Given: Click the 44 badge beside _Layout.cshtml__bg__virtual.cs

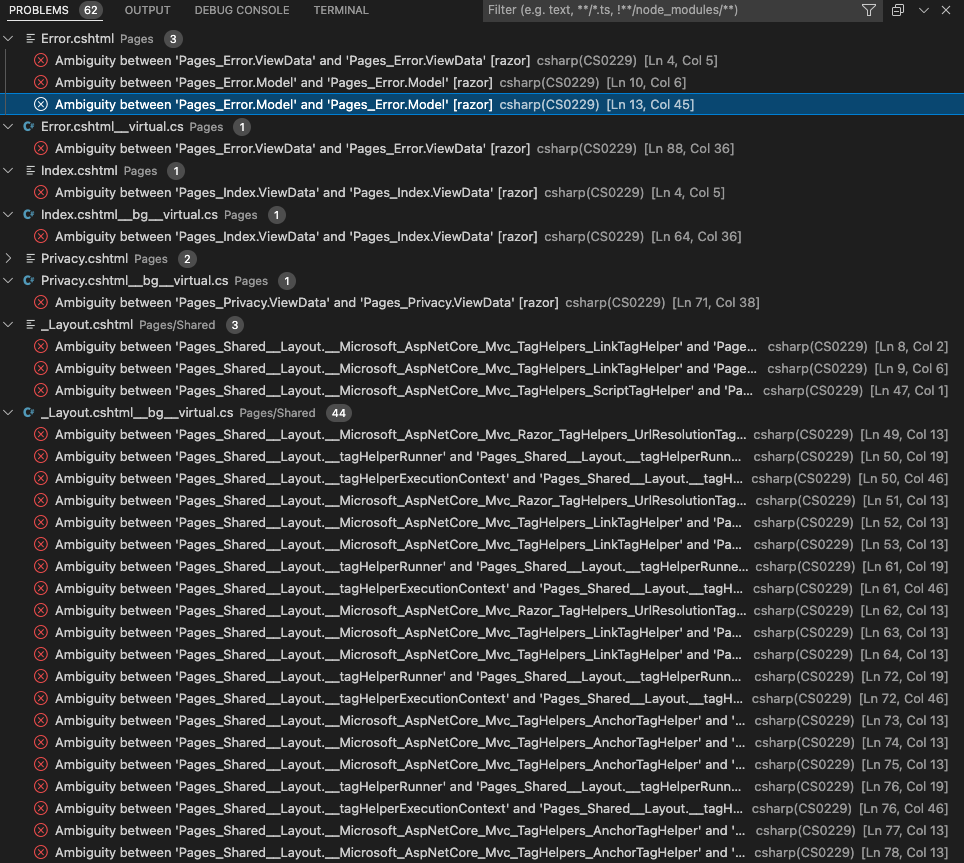Looking at the screenshot, I should pyautogui.click(x=339, y=413).
